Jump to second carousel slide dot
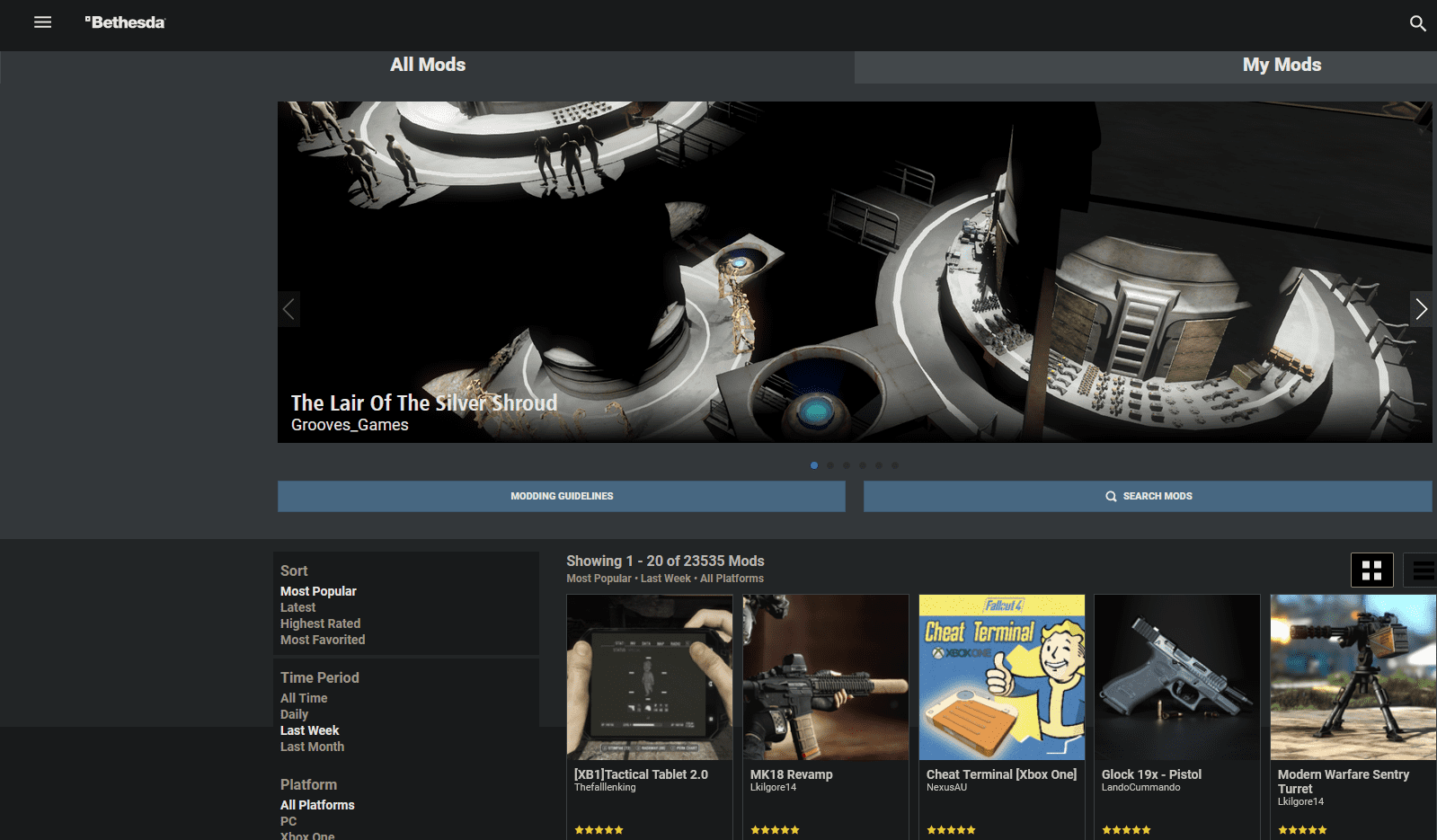The height and width of the screenshot is (840, 1437). 830,465
